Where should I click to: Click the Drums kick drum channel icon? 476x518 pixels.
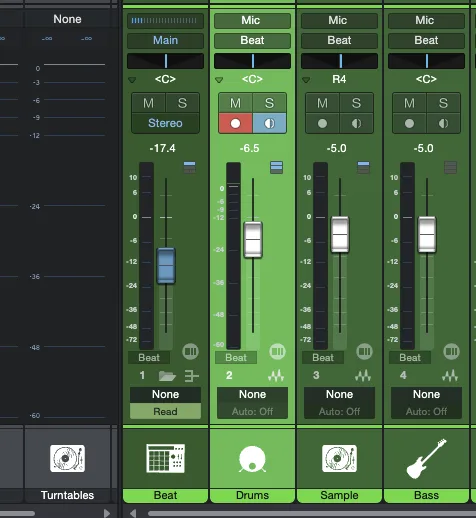(x=252, y=459)
